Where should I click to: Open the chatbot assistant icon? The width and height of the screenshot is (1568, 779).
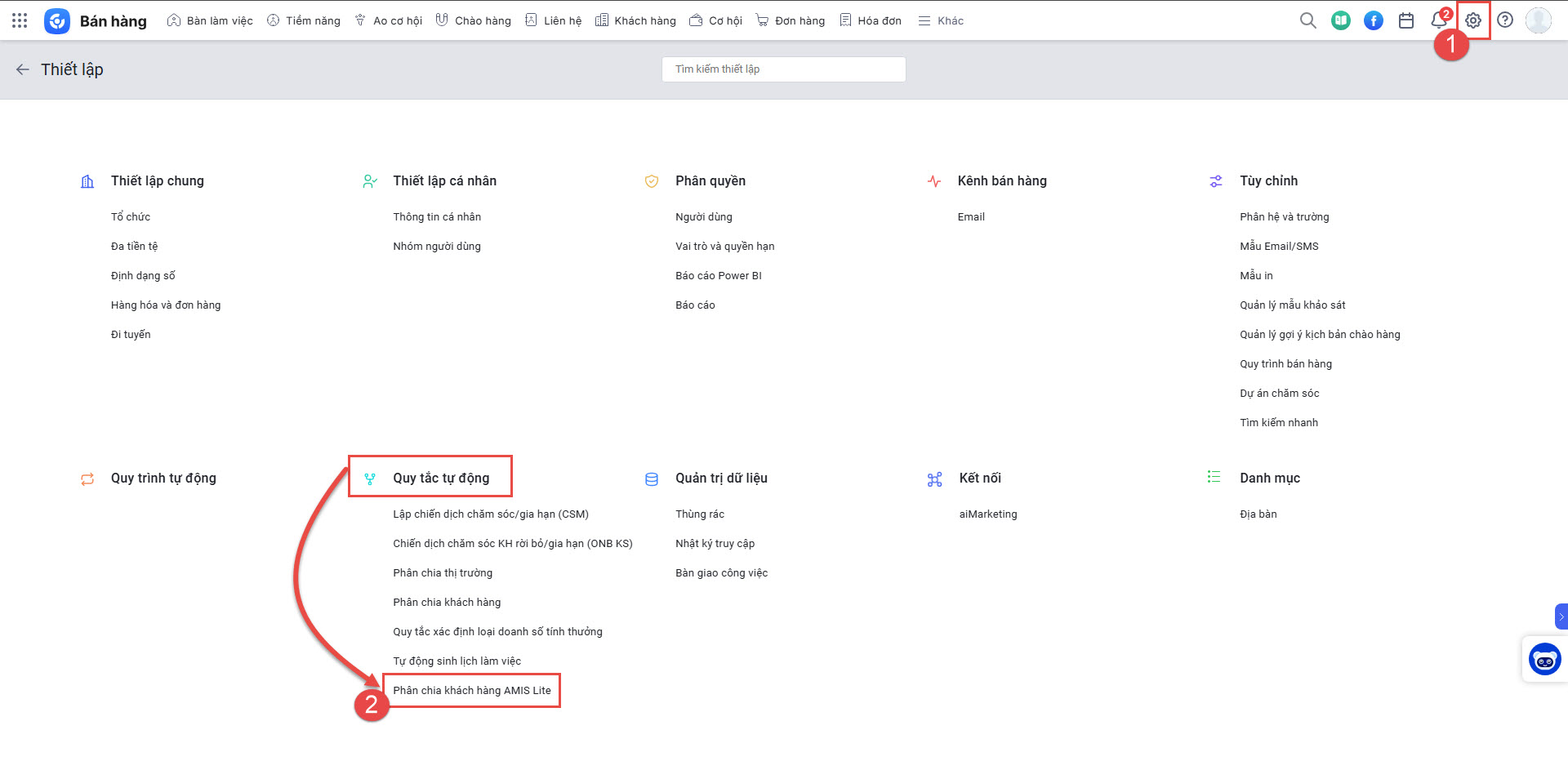pyautogui.click(x=1544, y=659)
